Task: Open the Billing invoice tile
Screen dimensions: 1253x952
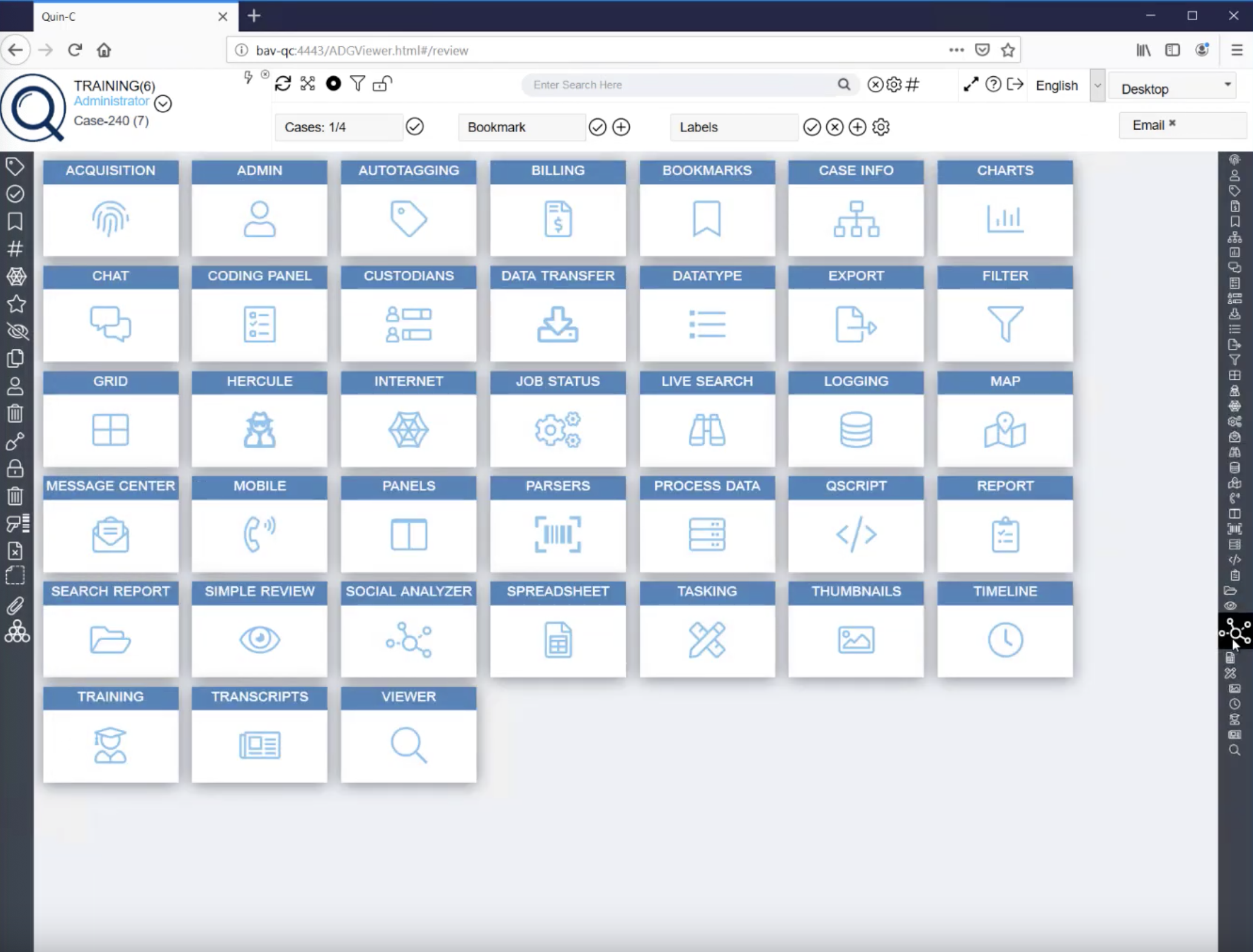Action: [557, 208]
